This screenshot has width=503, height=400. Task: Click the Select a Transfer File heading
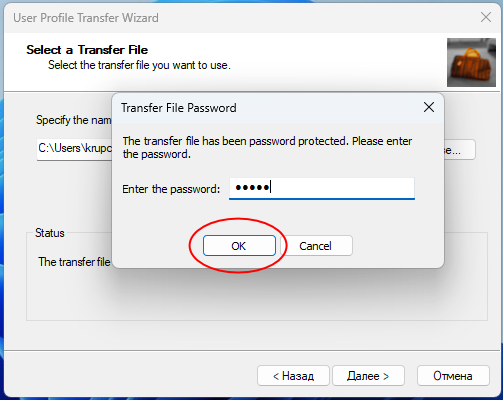coord(87,50)
